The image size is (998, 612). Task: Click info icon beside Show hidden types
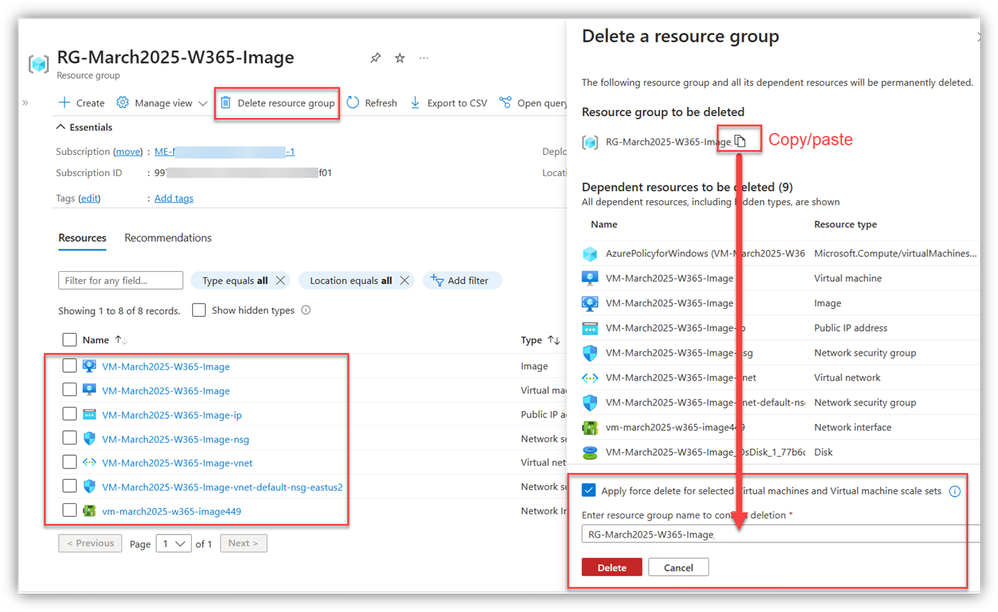coord(306,310)
